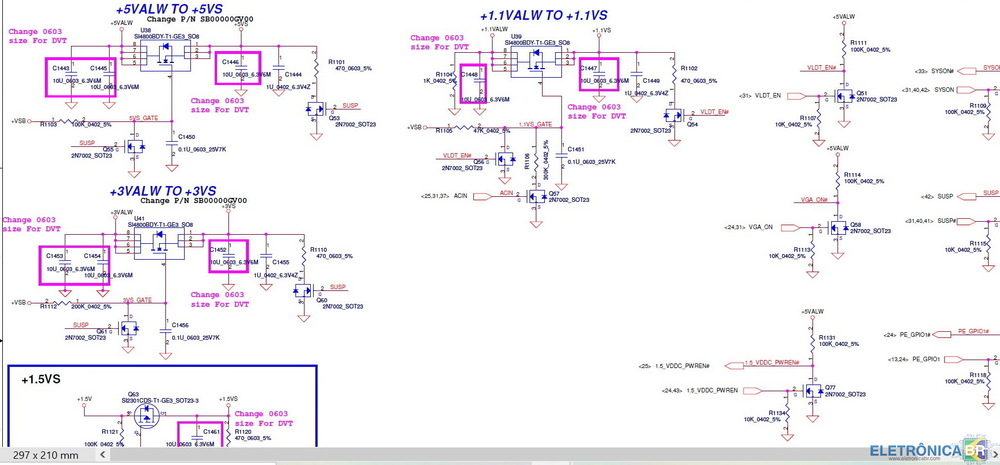Select the magenta box around C1453 and C1454
The width and height of the screenshot is (1000, 465).
point(74,268)
